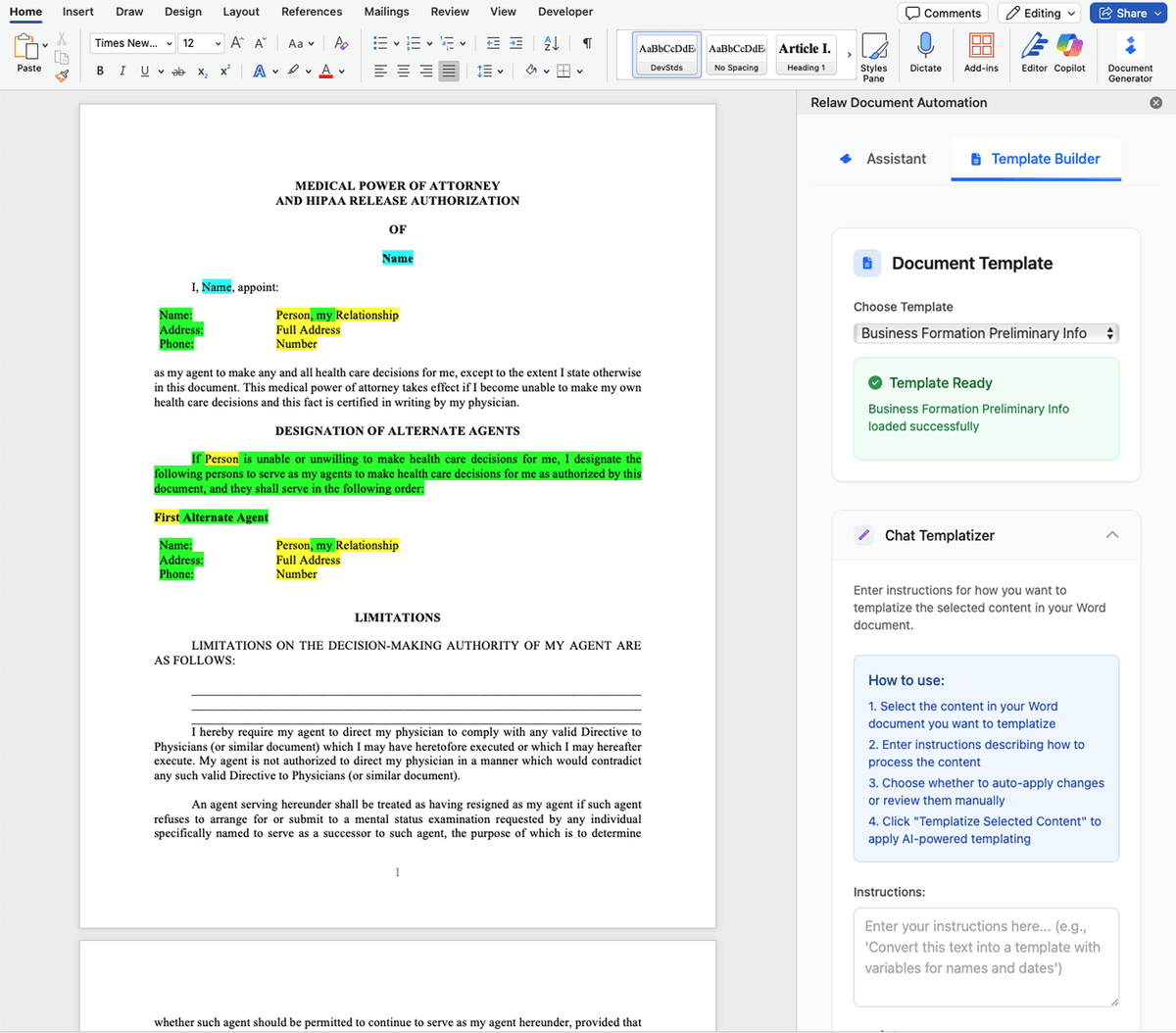Switch to the Assistant tab
Image resolution: width=1176 pixels, height=1033 pixels.
[x=883, y=159]
